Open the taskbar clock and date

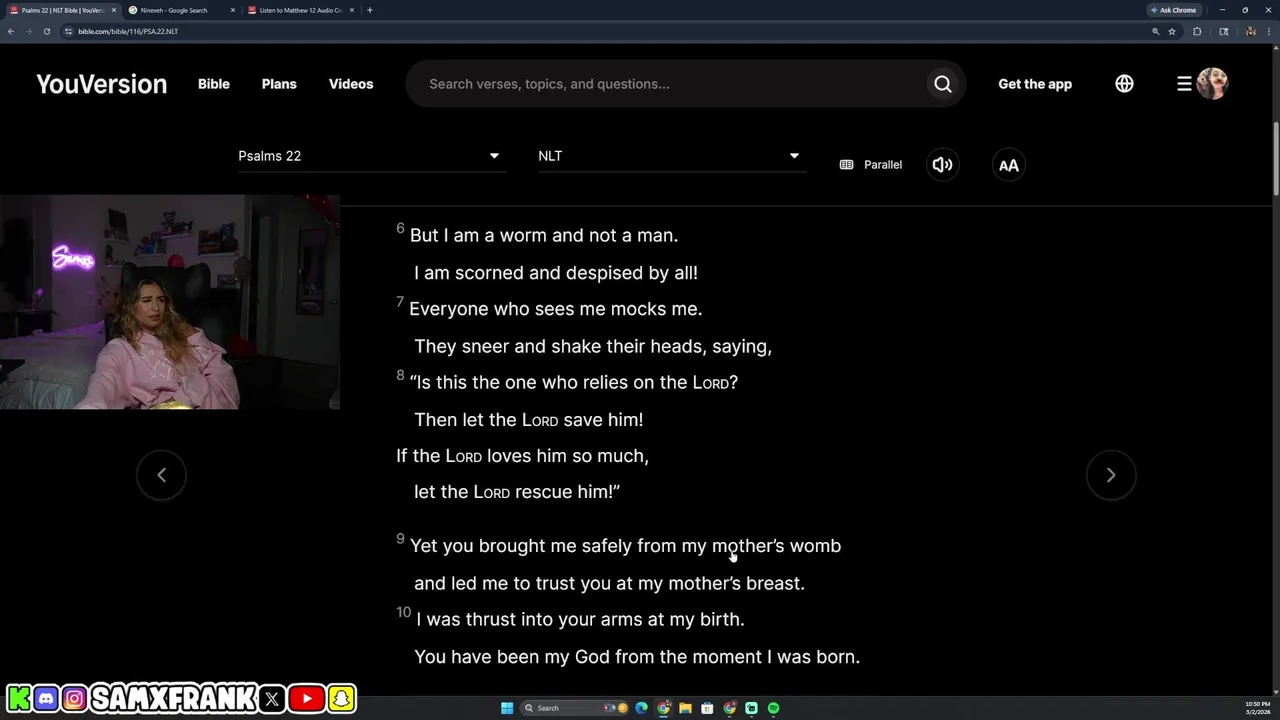point(1257,708)
